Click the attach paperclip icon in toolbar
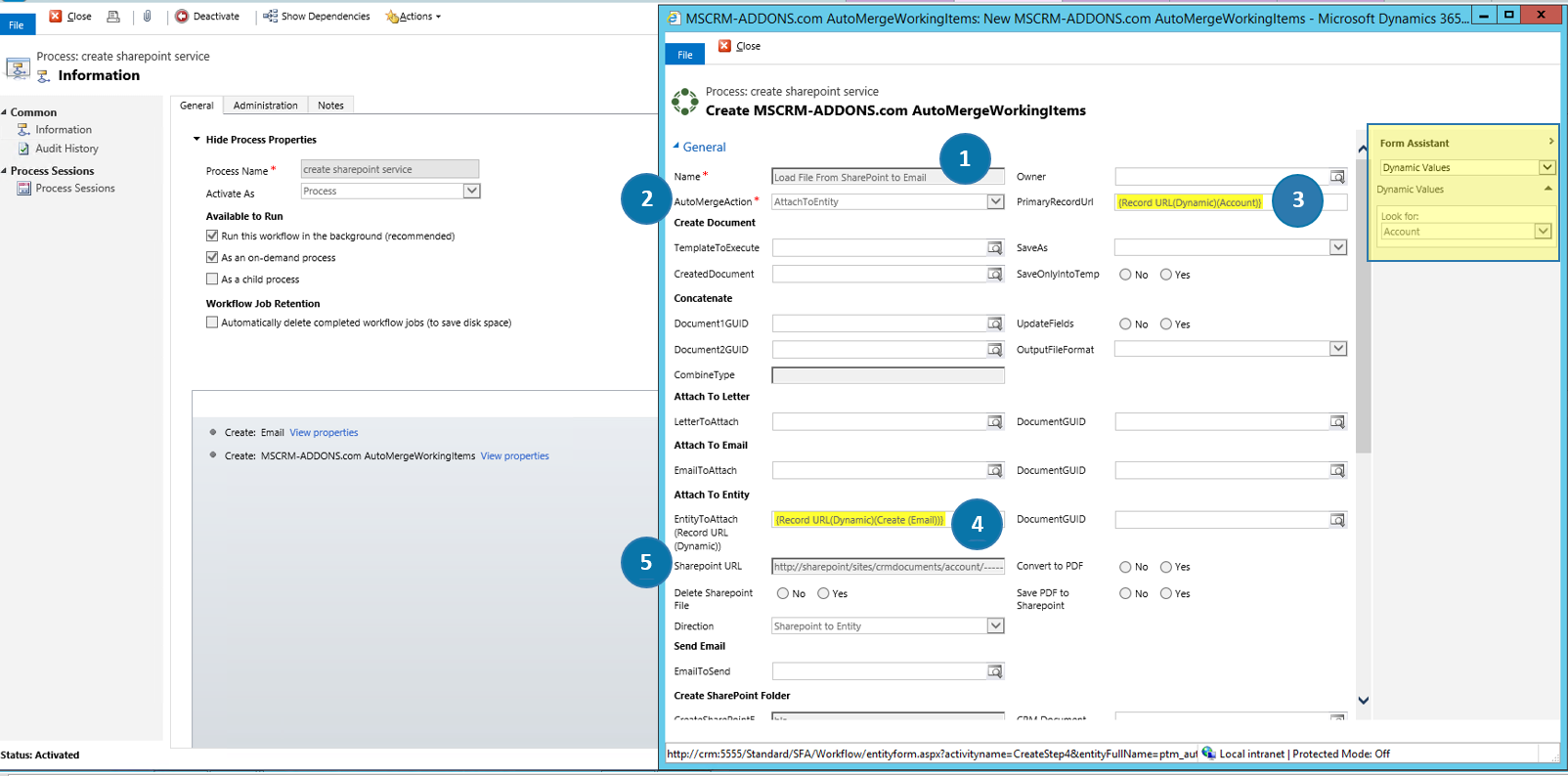The width and height of the screenshot is (1568, 776). [x=147, y=16]
